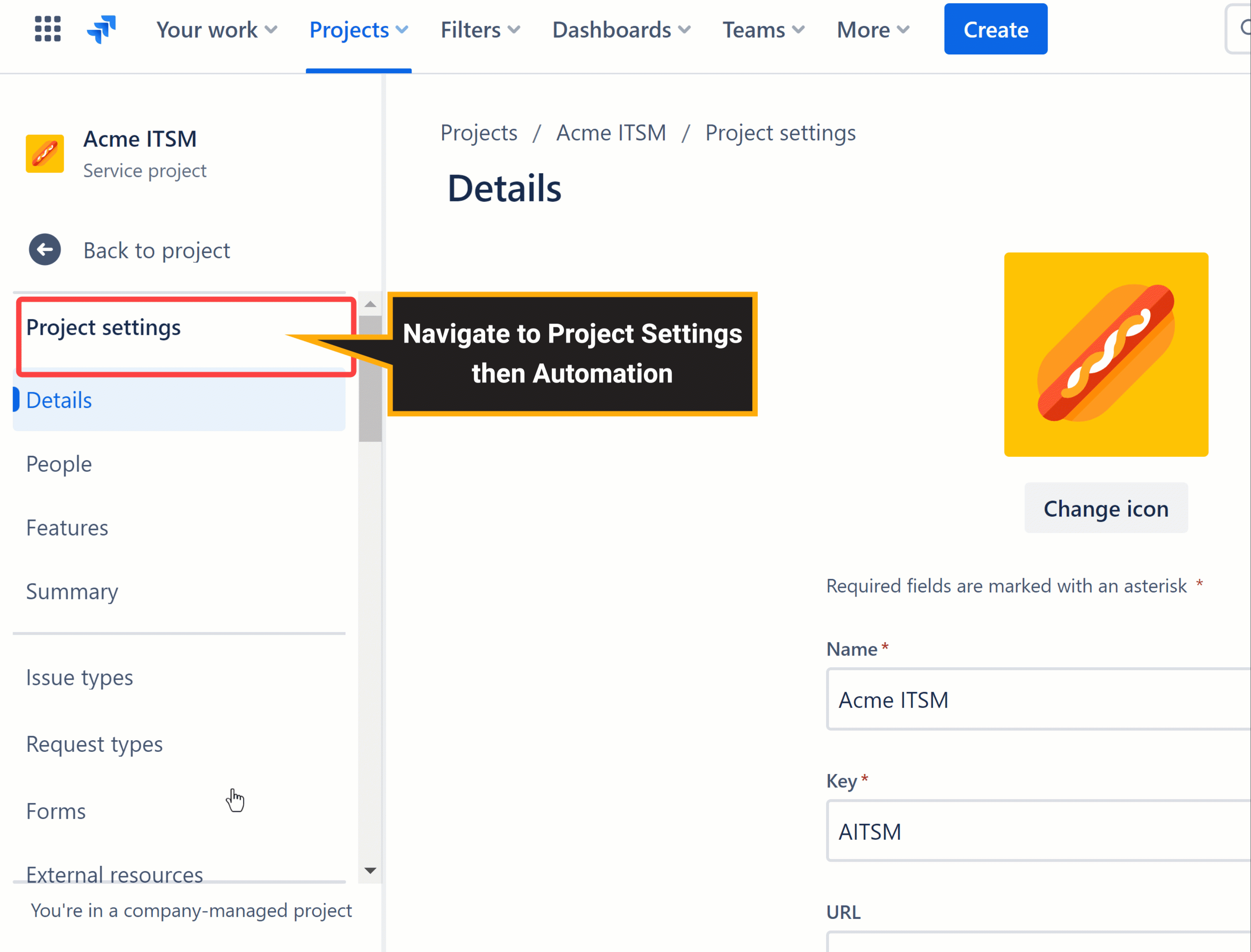Click sidebar scrollbar down arrow

click(370, 870)
